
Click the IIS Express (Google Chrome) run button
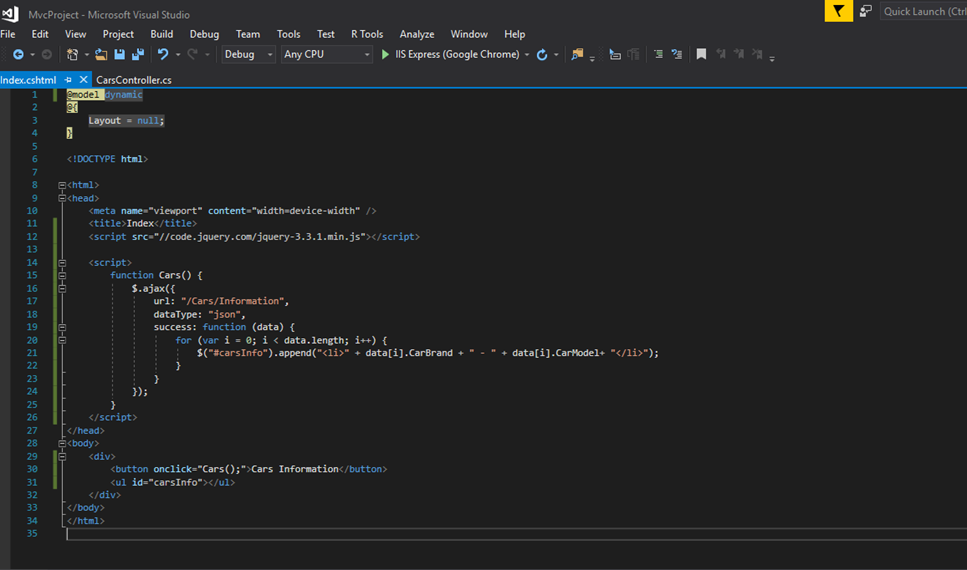[449, 54]
